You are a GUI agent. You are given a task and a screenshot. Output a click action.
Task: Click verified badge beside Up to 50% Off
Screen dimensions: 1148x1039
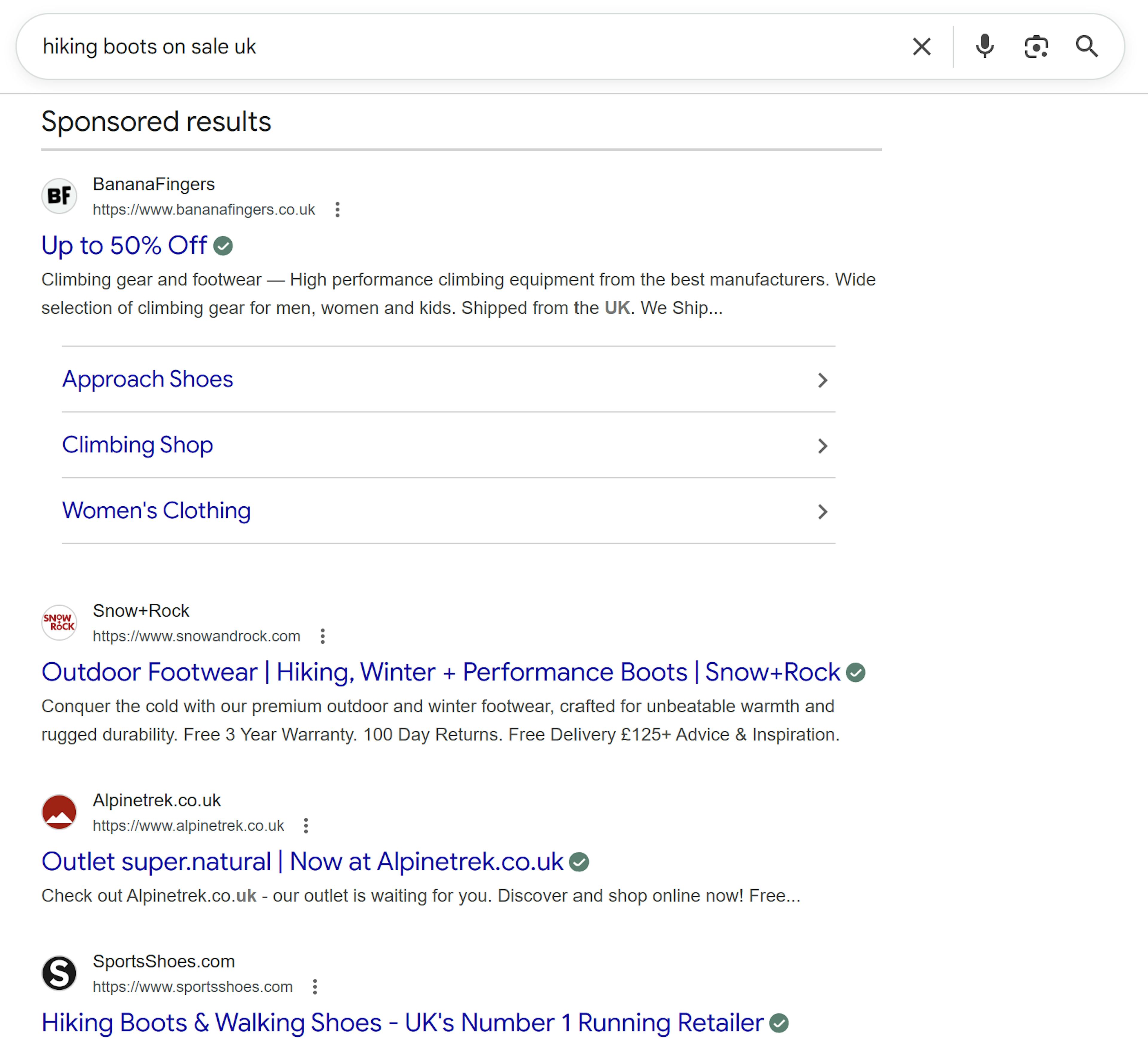coord(223,246)
